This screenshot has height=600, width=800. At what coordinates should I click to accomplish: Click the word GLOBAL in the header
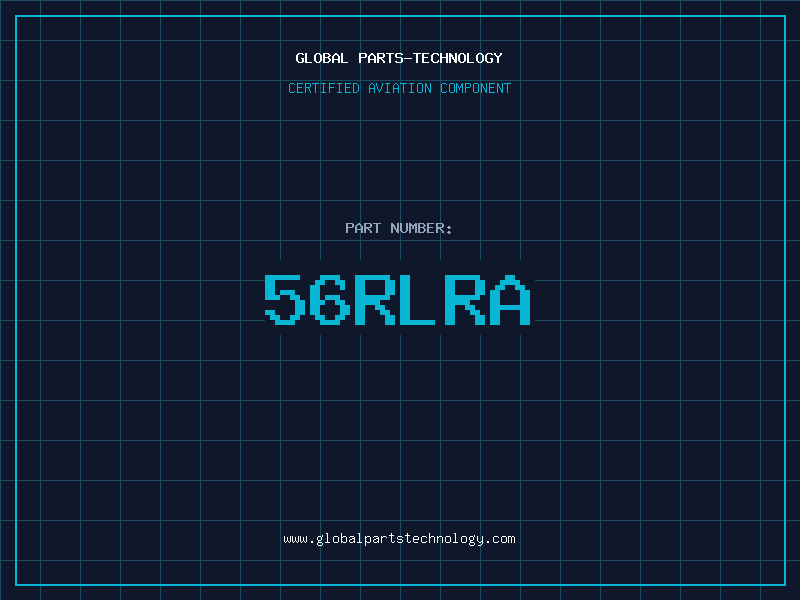click(322, 58)
